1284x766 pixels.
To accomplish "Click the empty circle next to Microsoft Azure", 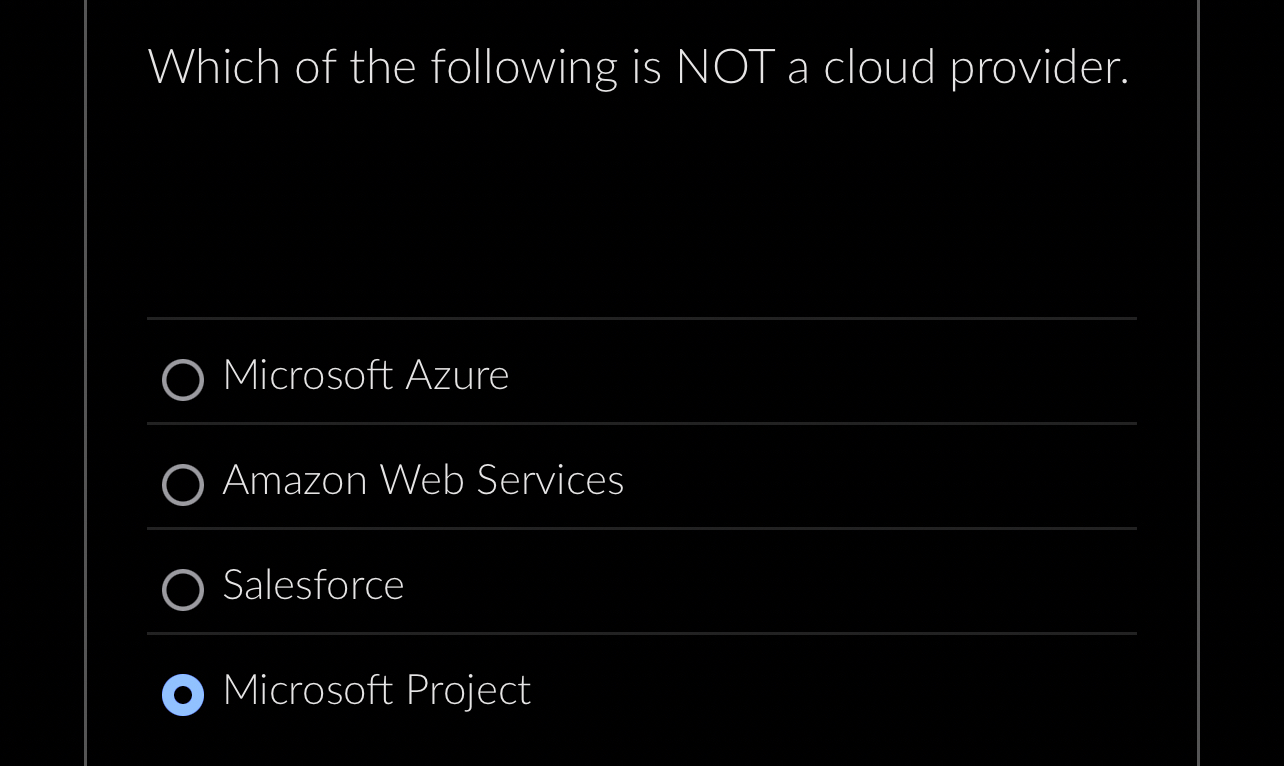I will (x=183, y=380).
